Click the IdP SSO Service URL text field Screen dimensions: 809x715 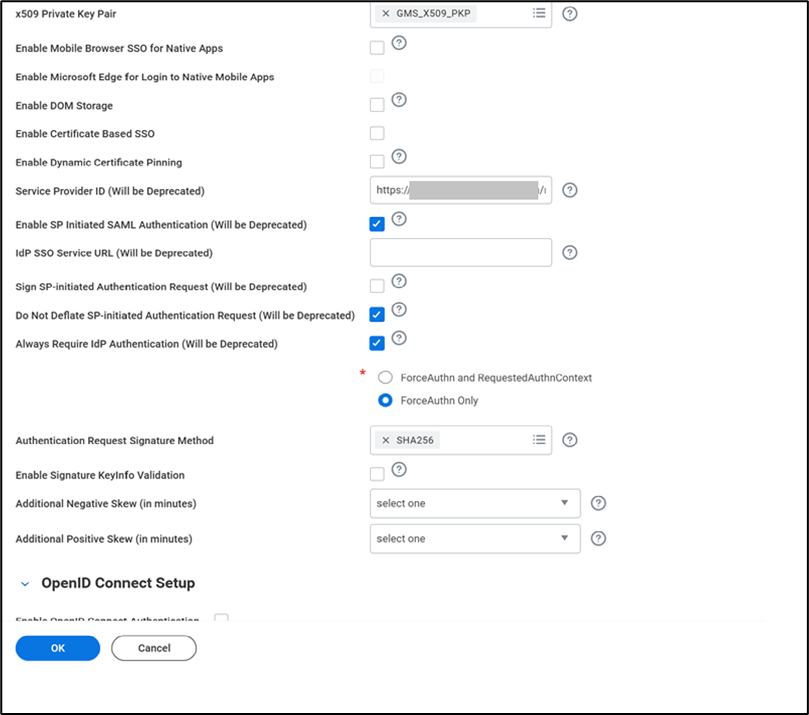click(x=460, y=253)
